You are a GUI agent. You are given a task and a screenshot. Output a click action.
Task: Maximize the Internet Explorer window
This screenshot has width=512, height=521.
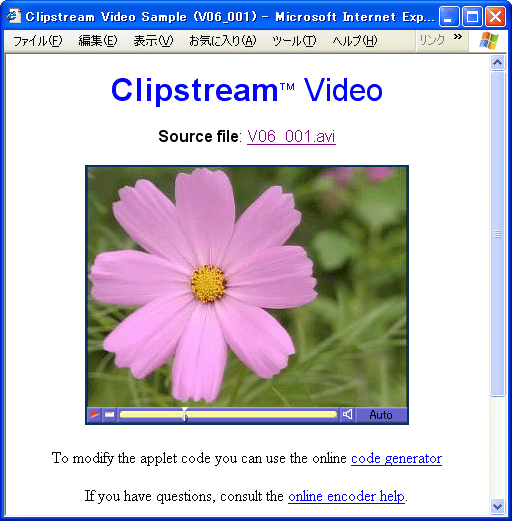(472, 16)
